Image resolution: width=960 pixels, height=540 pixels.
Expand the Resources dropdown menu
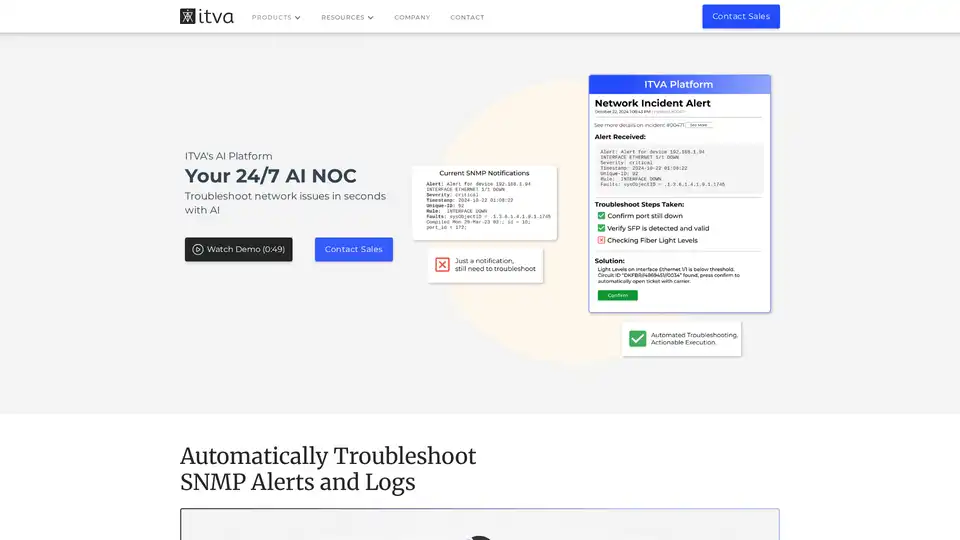(343, 17)
